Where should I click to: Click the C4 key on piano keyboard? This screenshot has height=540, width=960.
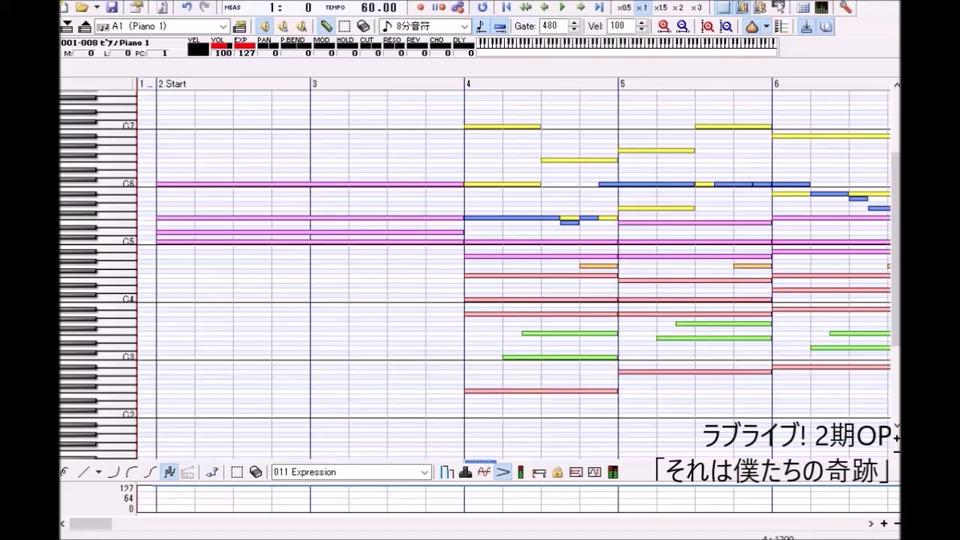(98, 299)
